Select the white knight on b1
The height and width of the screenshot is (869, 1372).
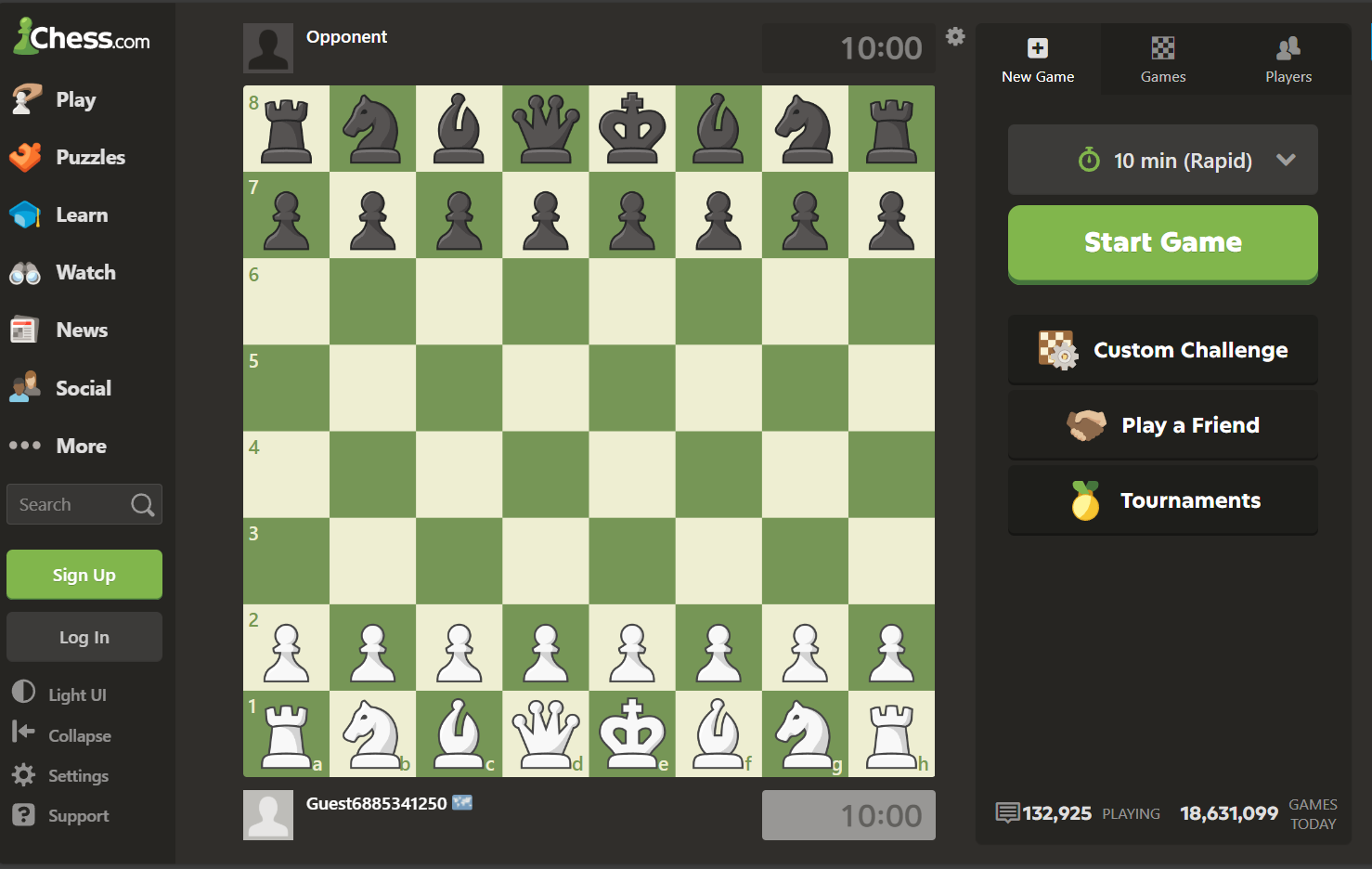click(373, 734)
